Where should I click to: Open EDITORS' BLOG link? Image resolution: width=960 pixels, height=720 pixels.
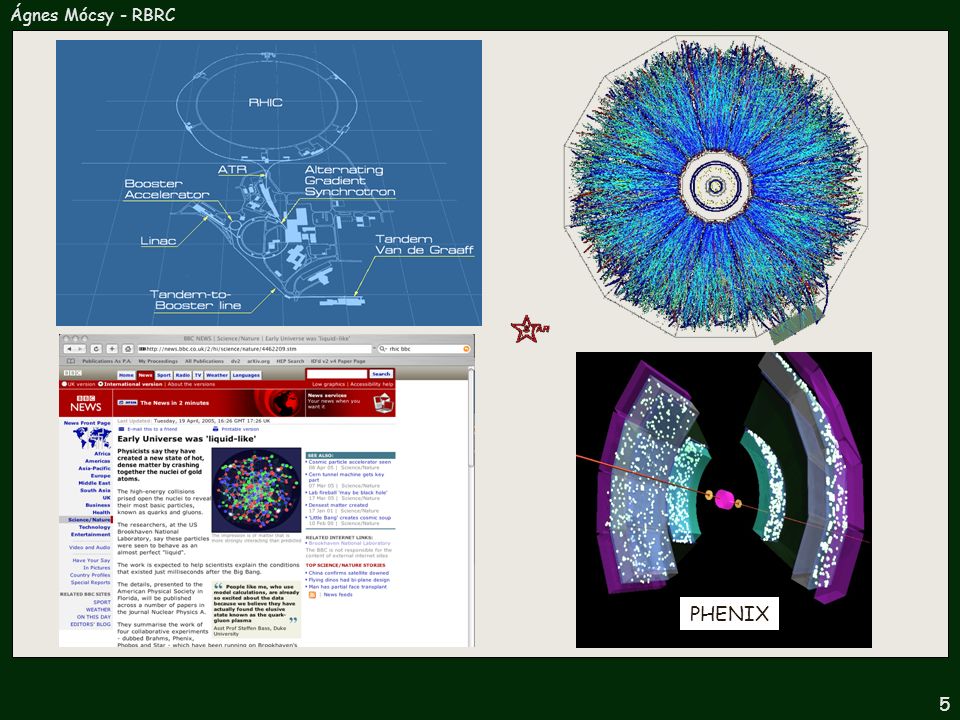point(91,624)
